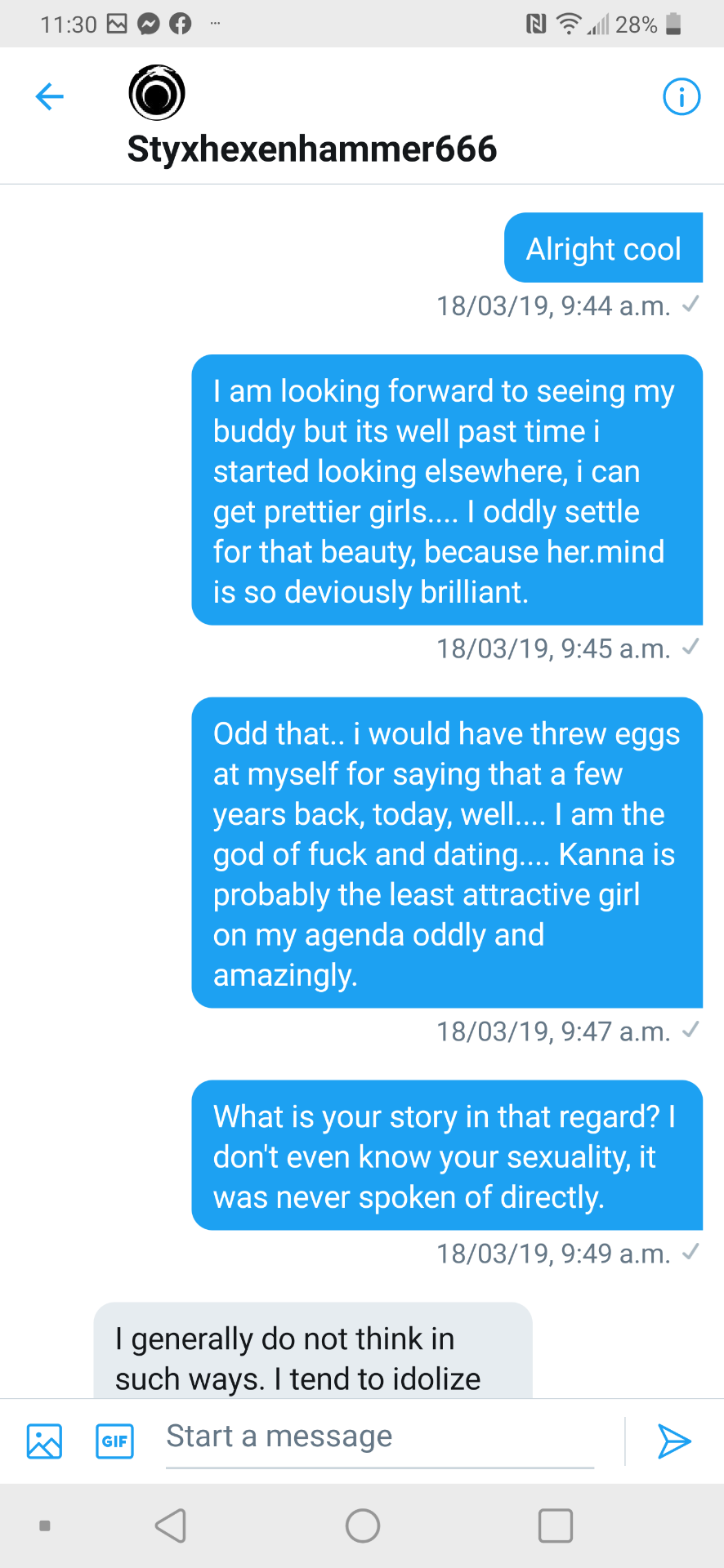Screen dimensions: 724x1568
Task: Open the GIF picker
Action: tap(114, 1441)
